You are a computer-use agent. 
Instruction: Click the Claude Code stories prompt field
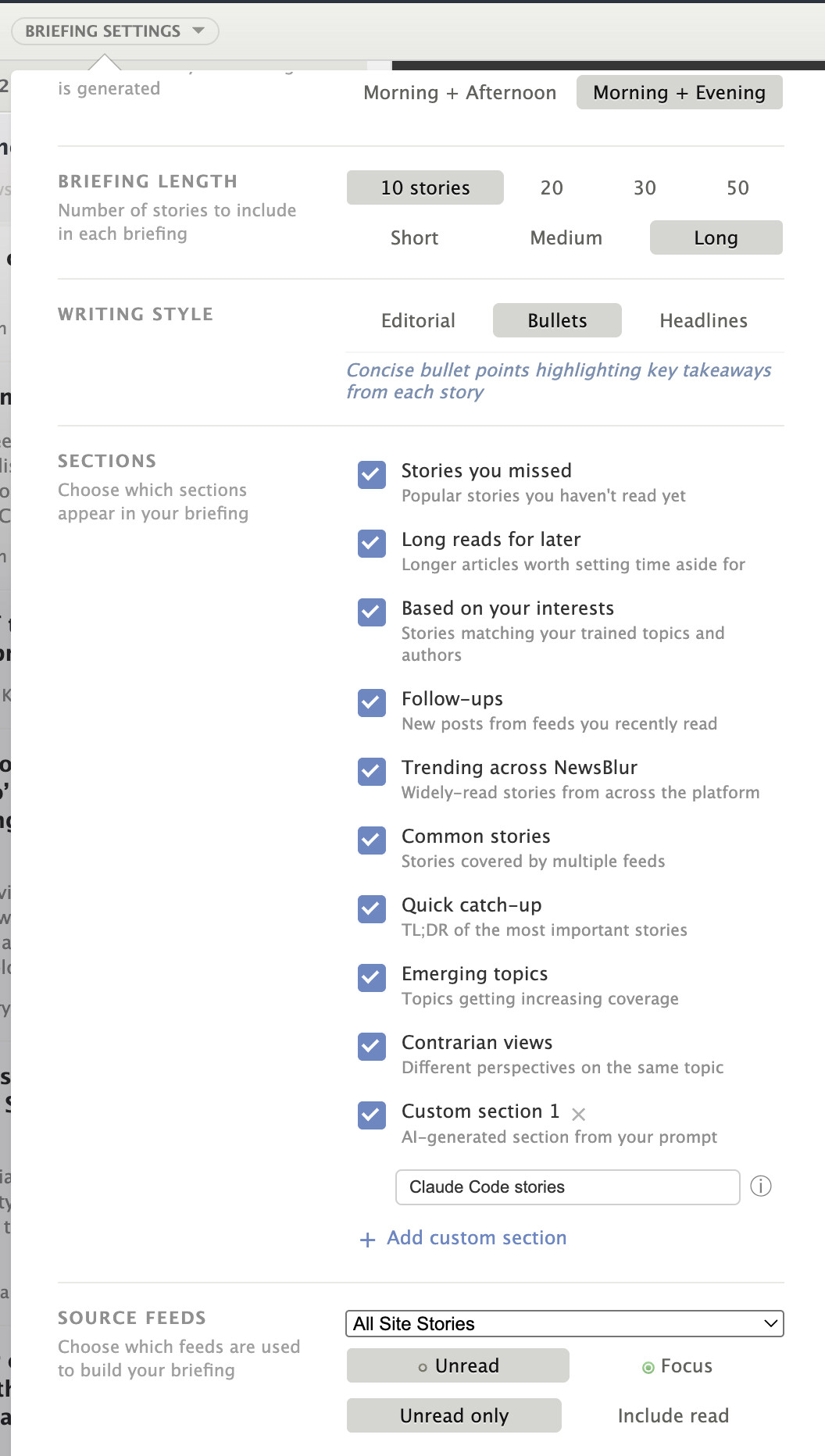[x=567, y=1187]
